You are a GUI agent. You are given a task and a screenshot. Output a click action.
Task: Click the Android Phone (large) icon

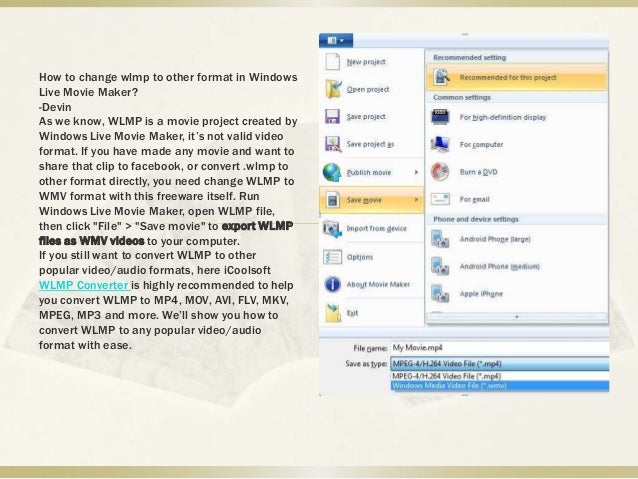(x=440, y=239)
